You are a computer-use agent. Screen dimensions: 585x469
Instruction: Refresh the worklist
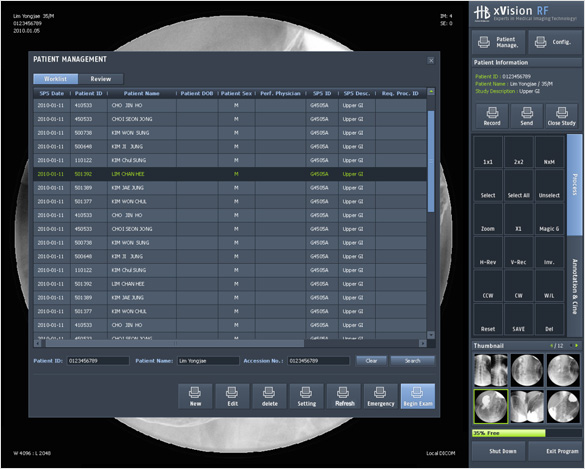click(x=344, y=396)
